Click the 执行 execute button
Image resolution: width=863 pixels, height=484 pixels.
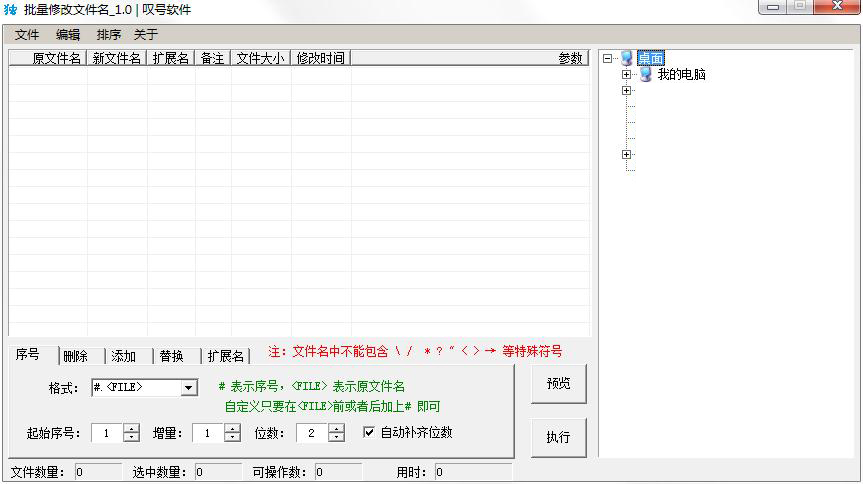[559, 437]
